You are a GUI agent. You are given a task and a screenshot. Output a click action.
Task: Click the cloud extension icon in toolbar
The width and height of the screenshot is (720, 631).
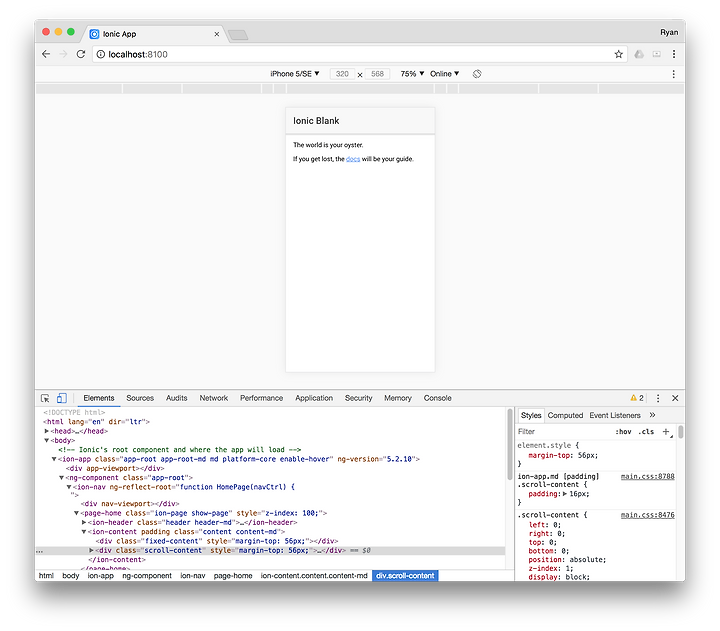639,54
